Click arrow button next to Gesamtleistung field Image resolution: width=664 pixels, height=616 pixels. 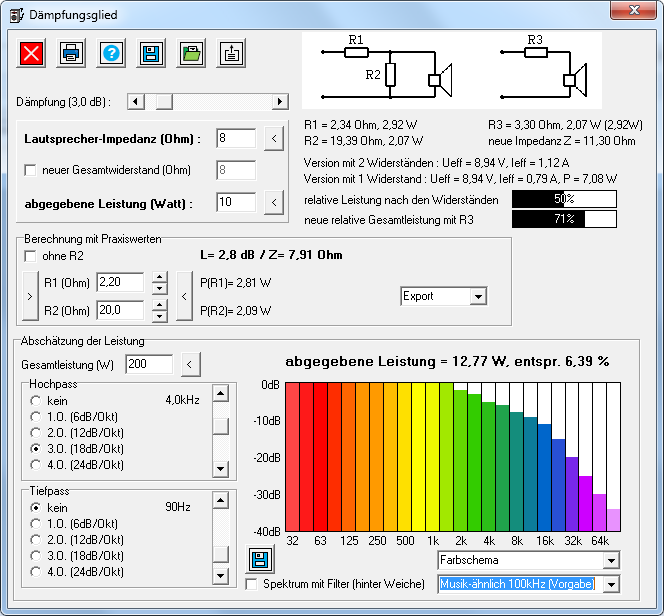(191, 364)
